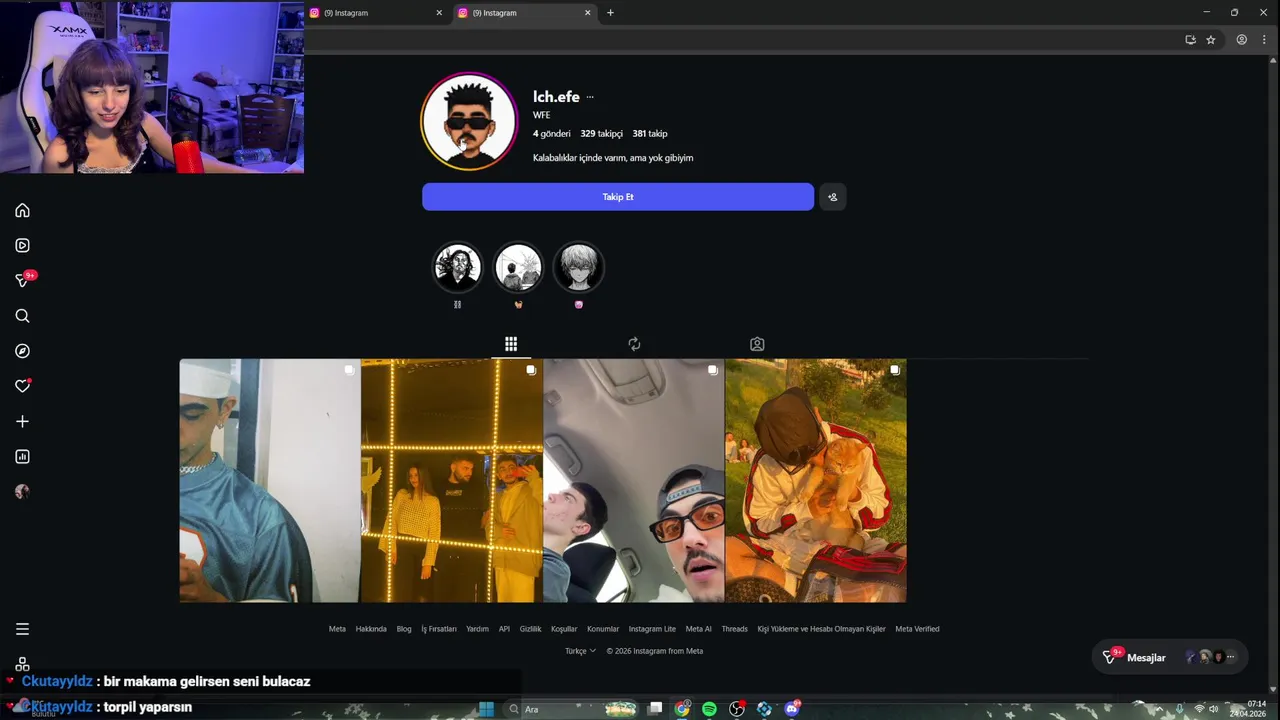1280x720 pixels.
Task: Open options dots next to lch.efe
Action: (590, 97)
